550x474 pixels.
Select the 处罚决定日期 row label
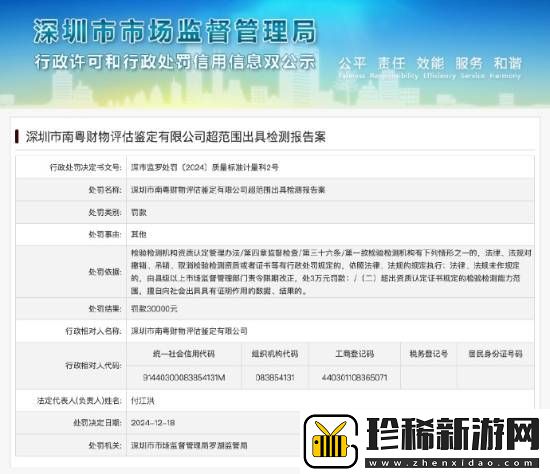click(97, 423)
